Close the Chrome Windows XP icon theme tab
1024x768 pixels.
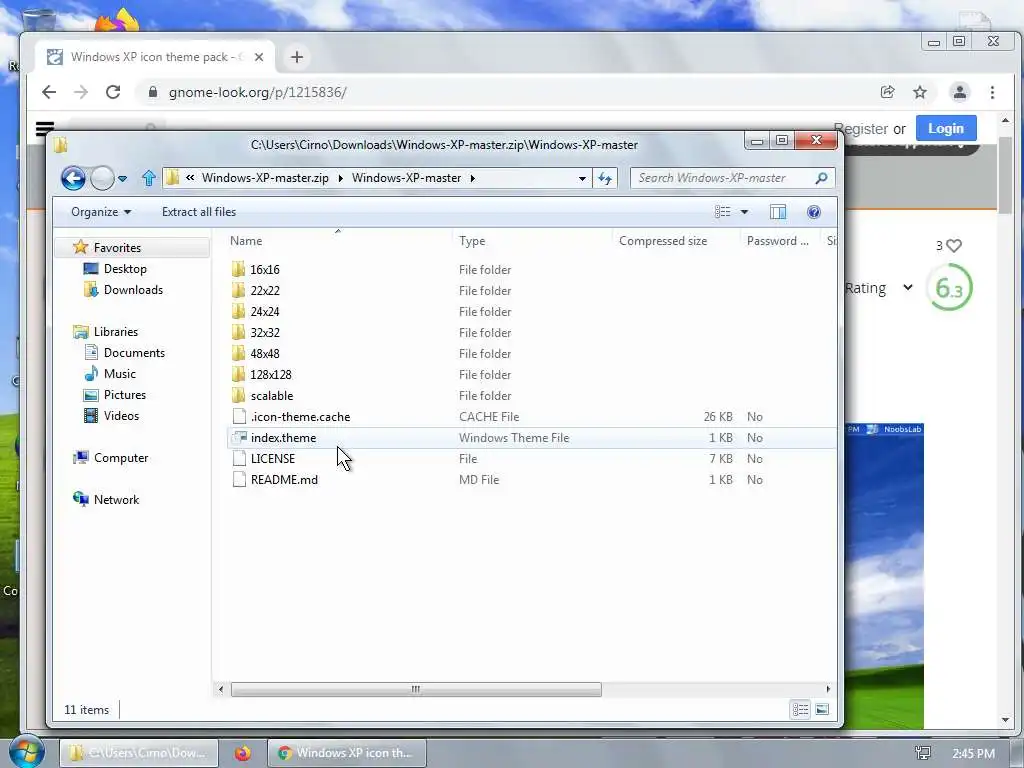(x=259, y=57)
